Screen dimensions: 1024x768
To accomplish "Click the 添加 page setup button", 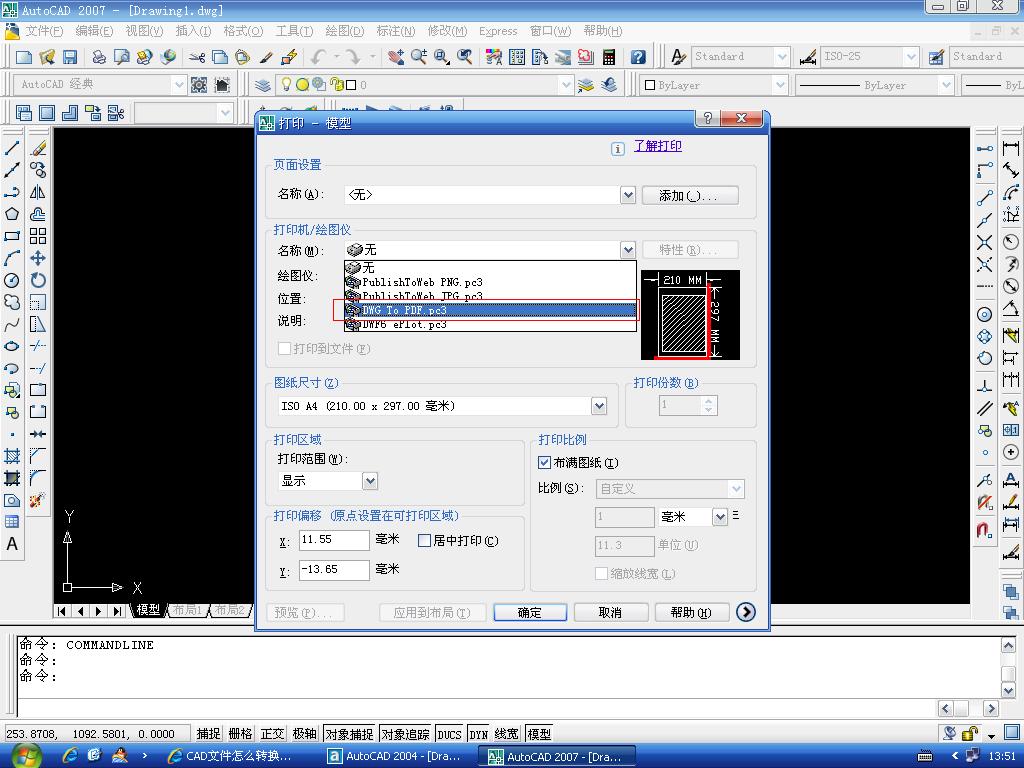I will coord(690,195).
